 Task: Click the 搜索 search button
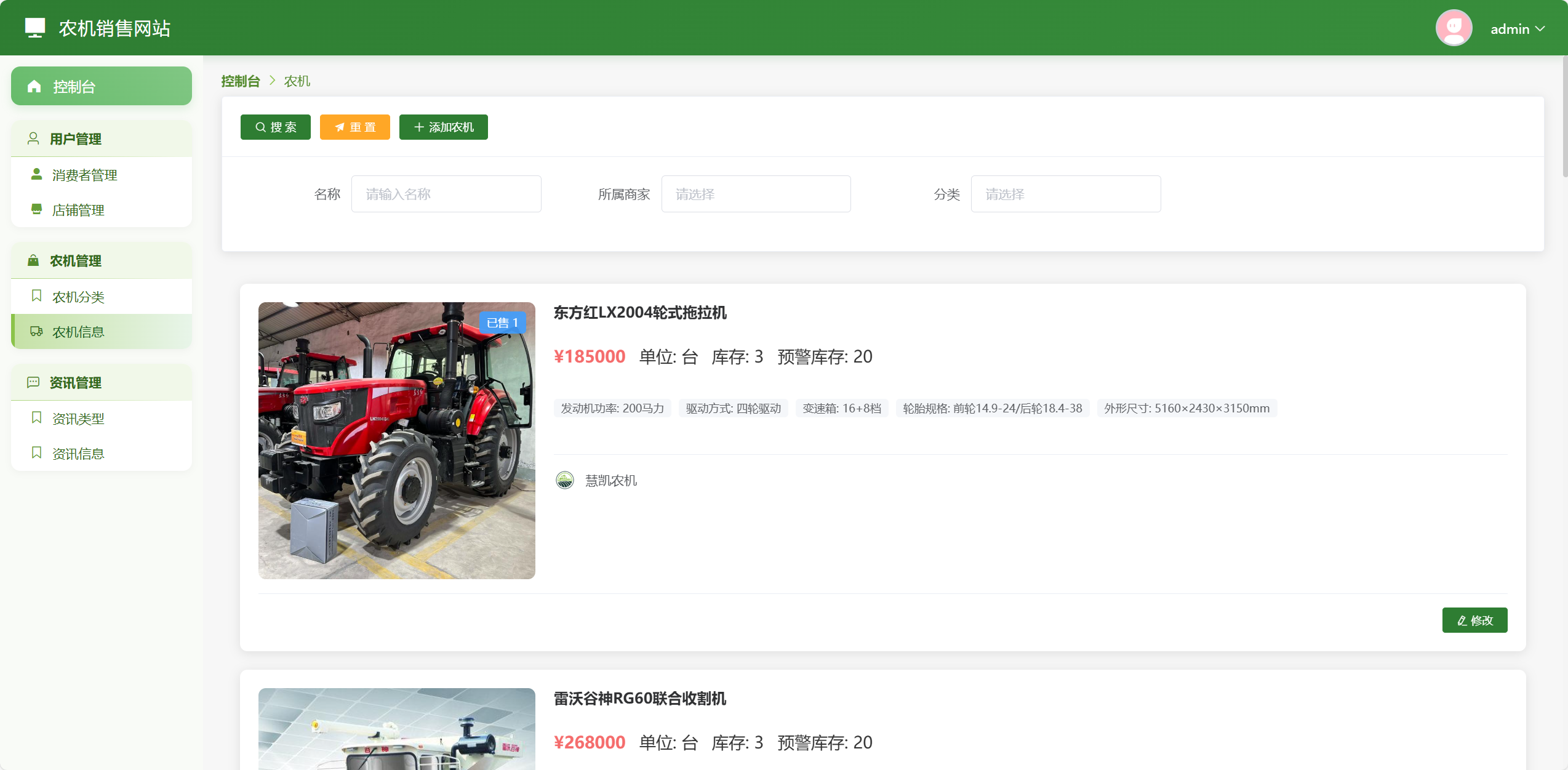coord(276,127)
